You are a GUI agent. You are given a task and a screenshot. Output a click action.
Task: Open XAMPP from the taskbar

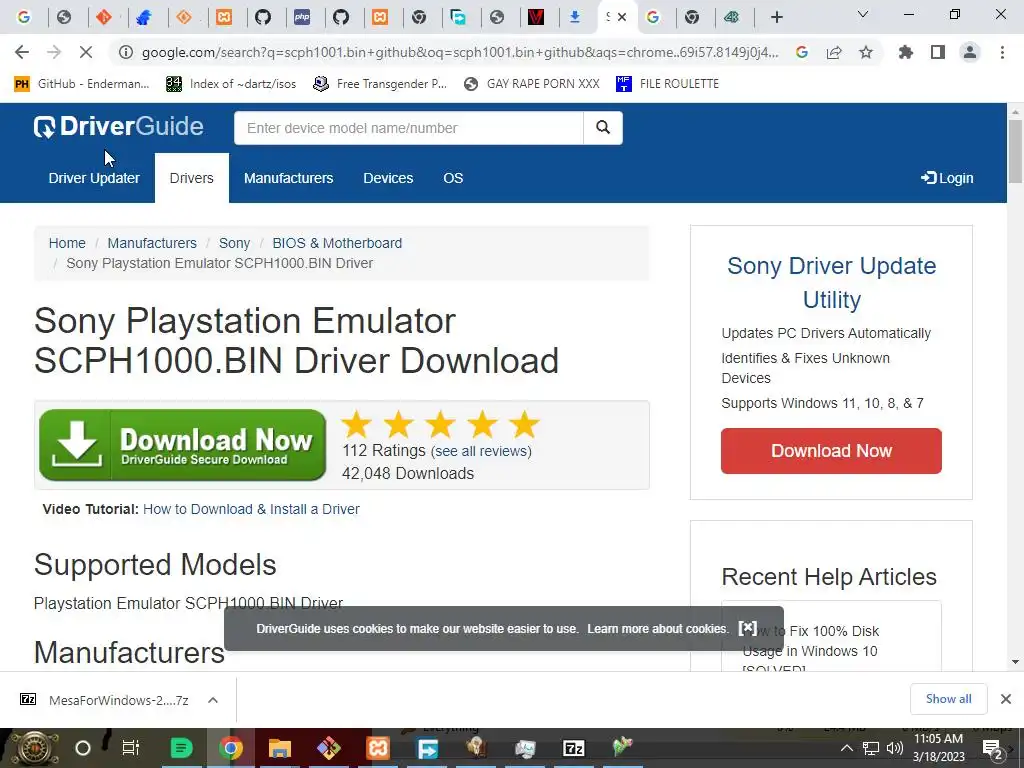click(377, 748)
